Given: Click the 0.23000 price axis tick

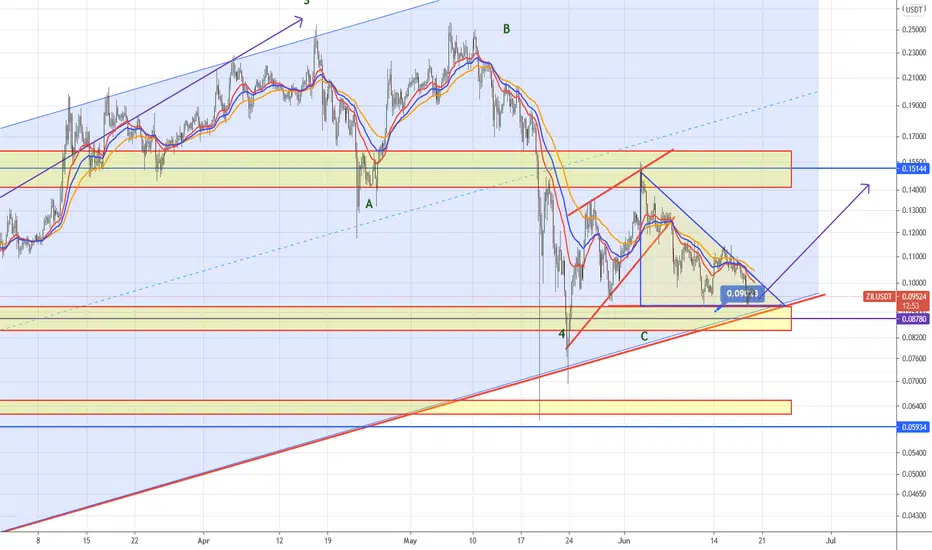Looking at the screenshot, I should pyautogui.click(x=914, y=53).
